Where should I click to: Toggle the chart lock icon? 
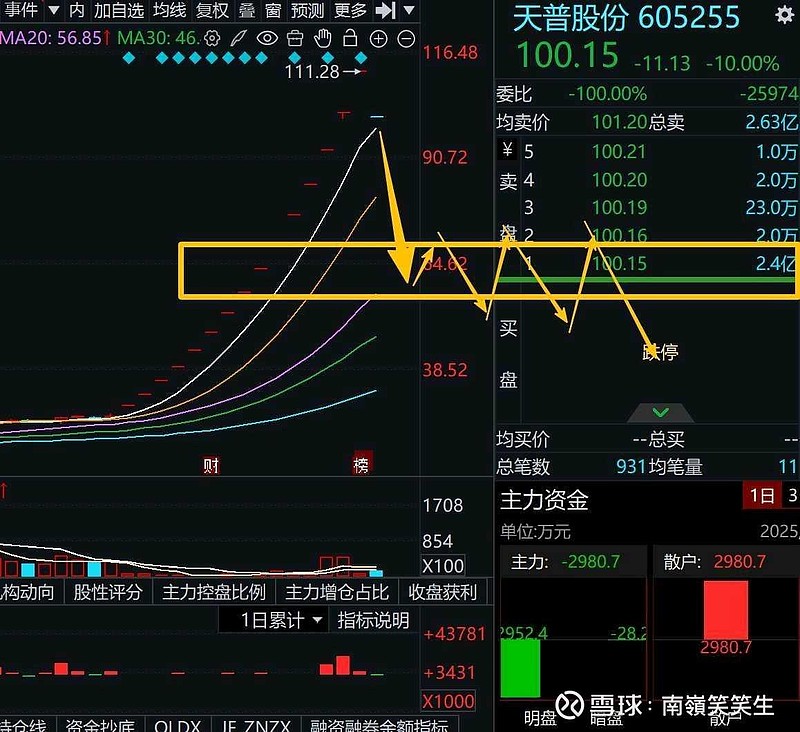click(350, 39)
